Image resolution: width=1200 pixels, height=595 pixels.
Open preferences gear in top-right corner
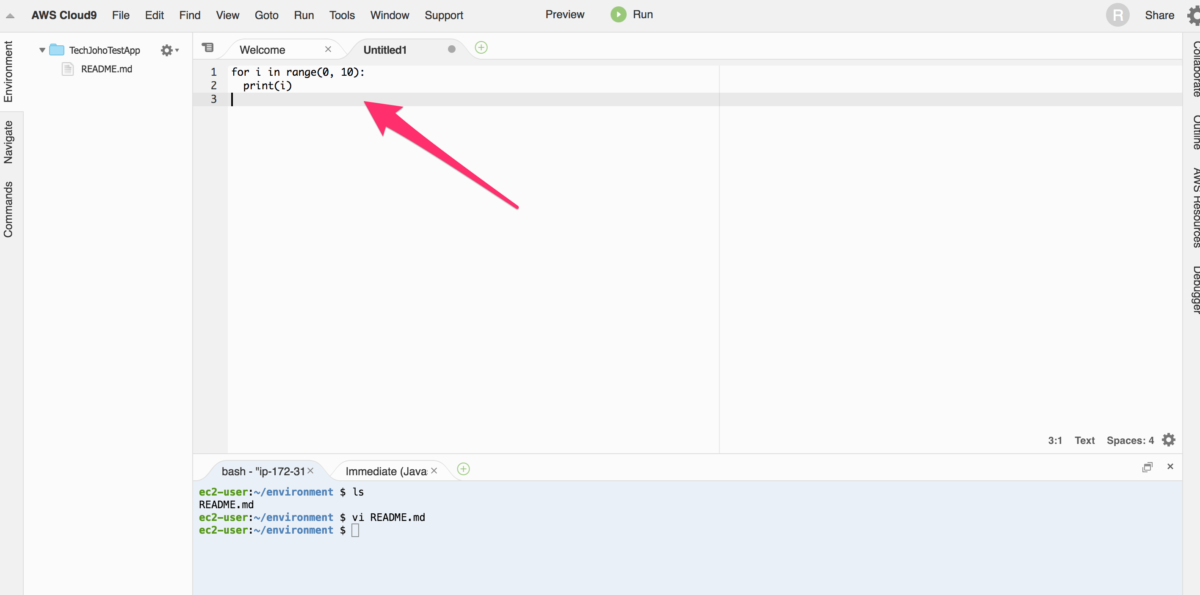(1192, 15)
